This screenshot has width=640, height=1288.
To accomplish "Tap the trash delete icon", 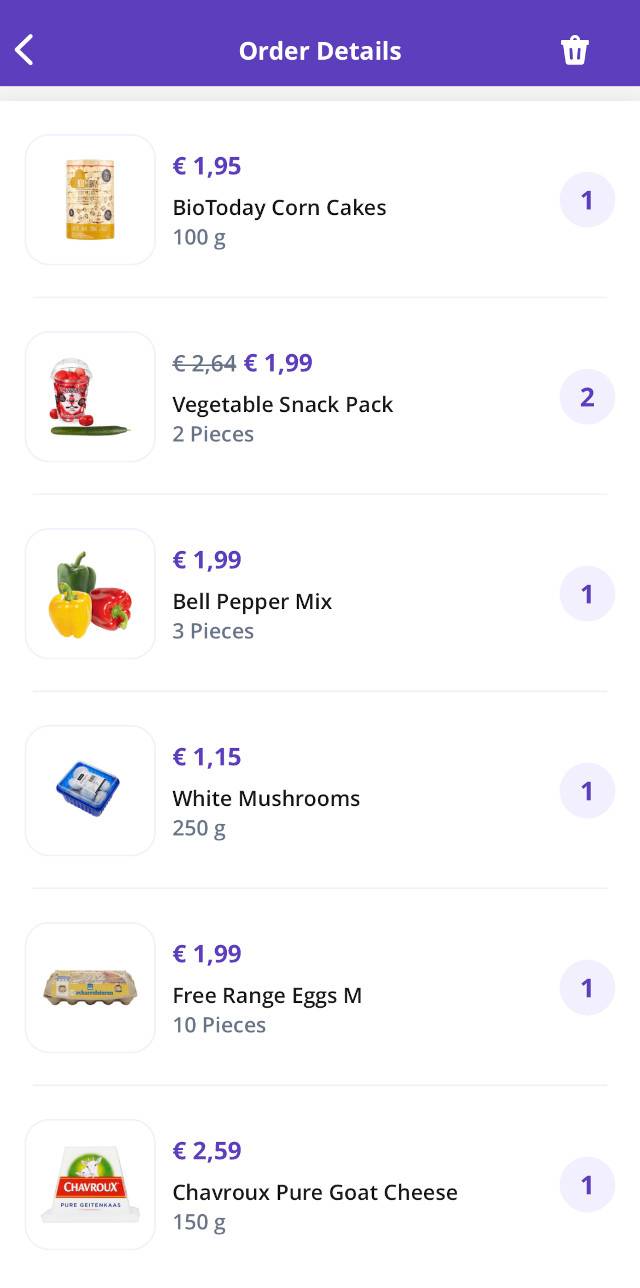I will (575, 50).
